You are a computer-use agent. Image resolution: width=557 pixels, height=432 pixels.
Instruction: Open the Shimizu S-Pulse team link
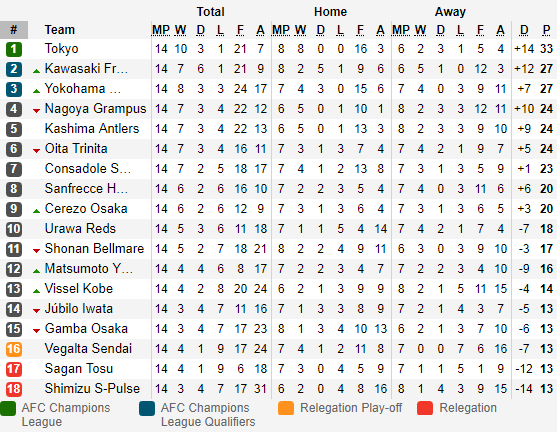92,389
